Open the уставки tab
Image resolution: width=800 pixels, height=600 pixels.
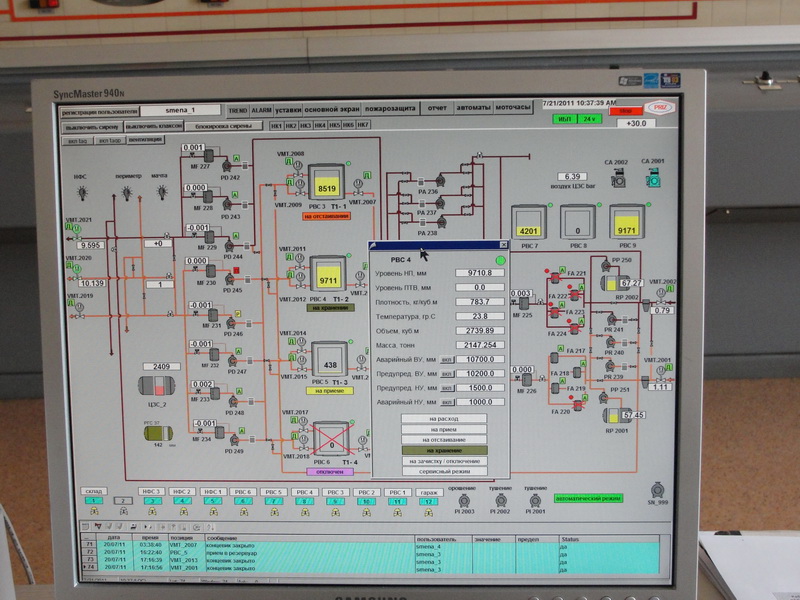(288, 110)
